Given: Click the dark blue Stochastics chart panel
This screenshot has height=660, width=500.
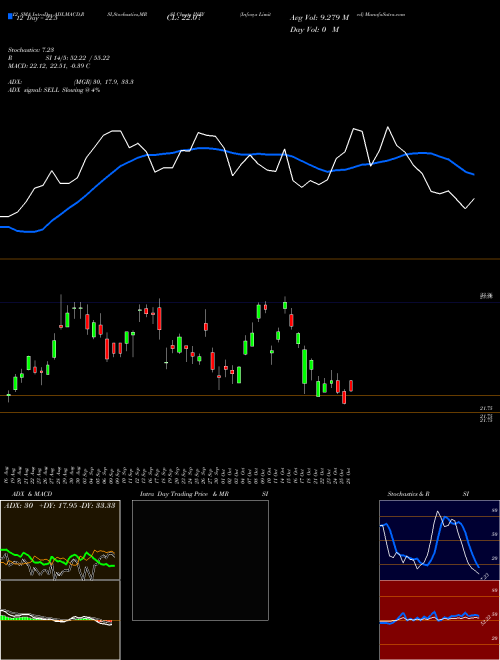Looking at the screenshot, I should tap(439, 540).
